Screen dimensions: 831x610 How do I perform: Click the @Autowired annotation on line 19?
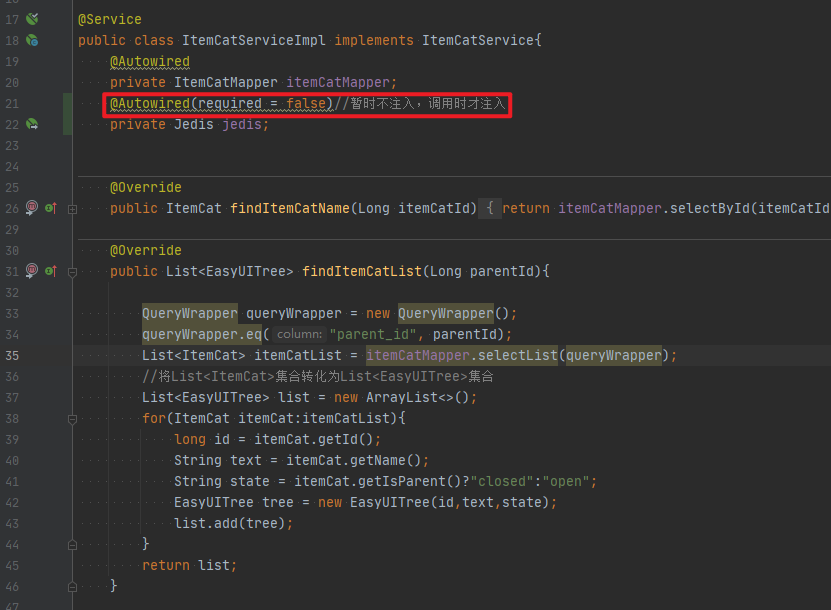point(149,61)
